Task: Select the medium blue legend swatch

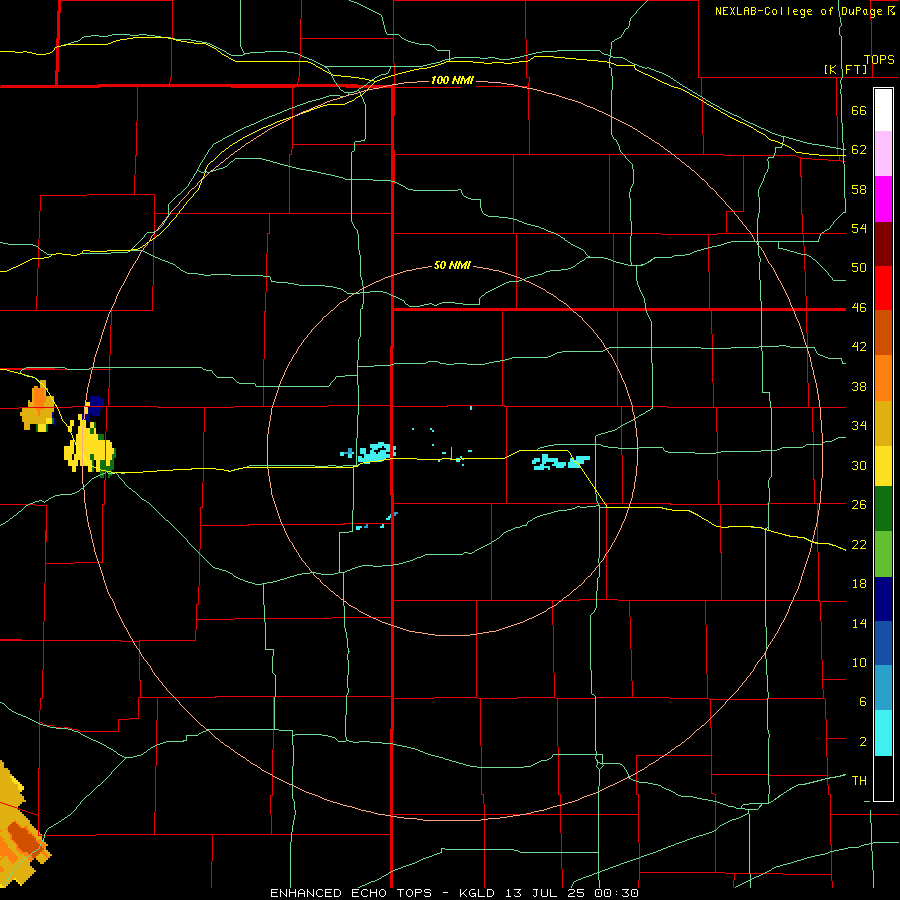Action: [883, 643]
